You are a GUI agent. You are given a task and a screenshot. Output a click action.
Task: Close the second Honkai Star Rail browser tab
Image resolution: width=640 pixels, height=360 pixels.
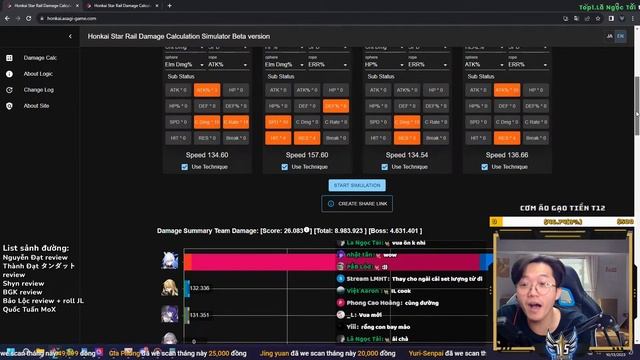click(x=157, y=6)
